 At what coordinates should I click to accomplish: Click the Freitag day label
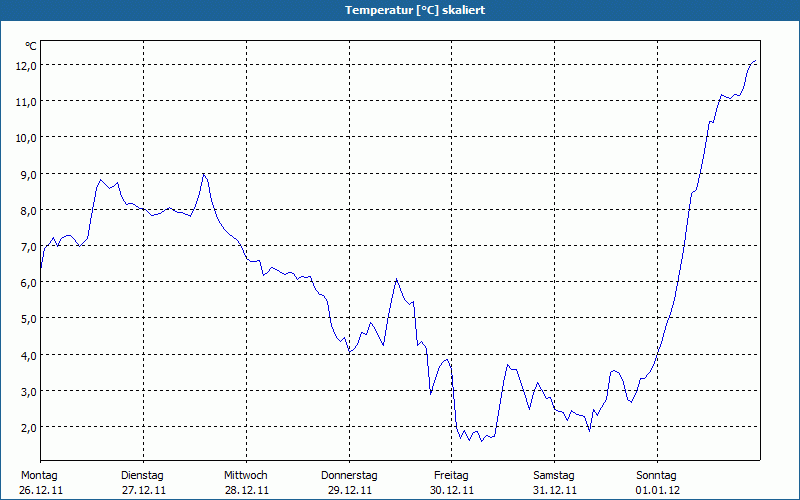452,476
